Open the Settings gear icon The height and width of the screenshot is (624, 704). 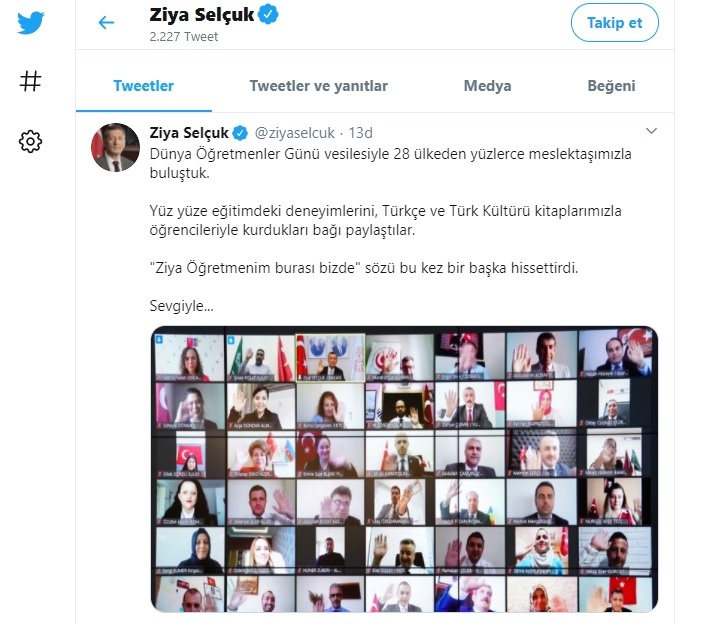coord(31,142)
